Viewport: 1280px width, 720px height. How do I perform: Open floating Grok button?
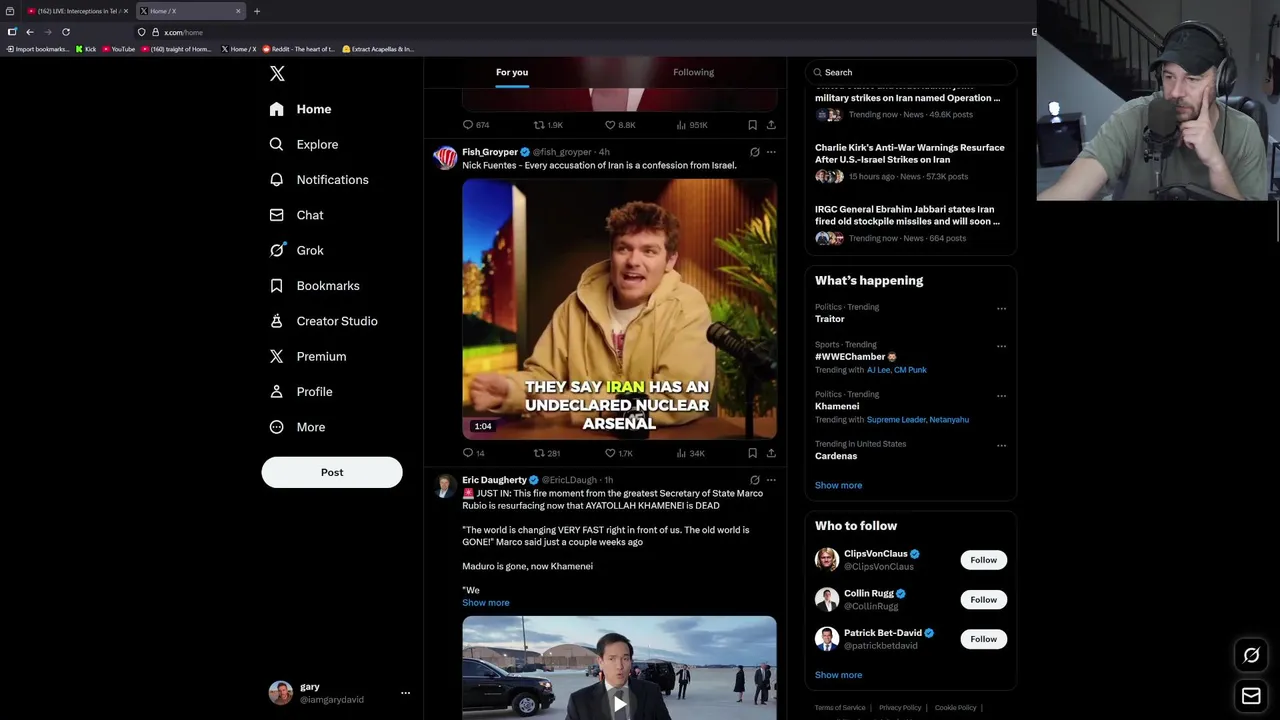point(1251,655)
